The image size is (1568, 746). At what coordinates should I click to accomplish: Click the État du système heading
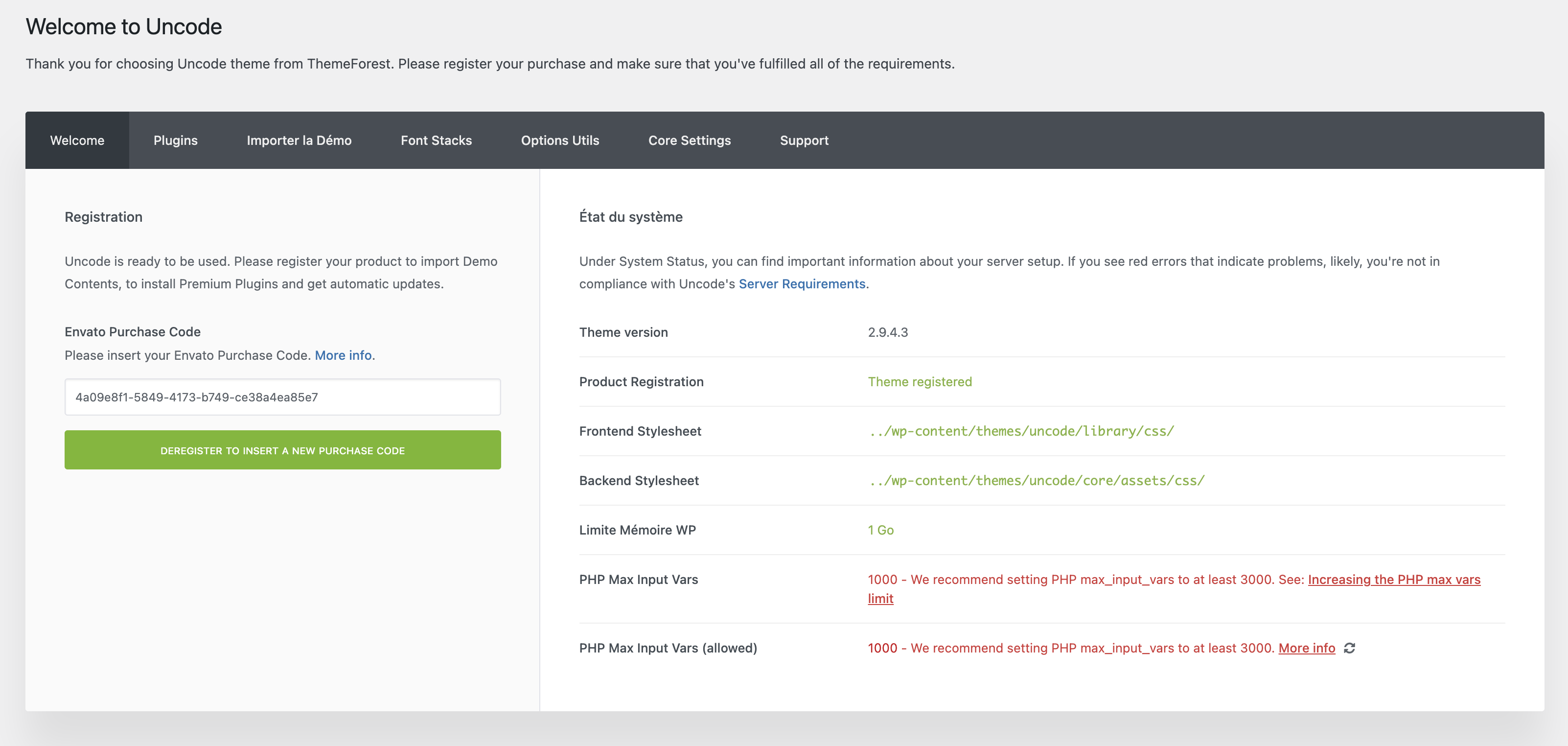[631, 217]
